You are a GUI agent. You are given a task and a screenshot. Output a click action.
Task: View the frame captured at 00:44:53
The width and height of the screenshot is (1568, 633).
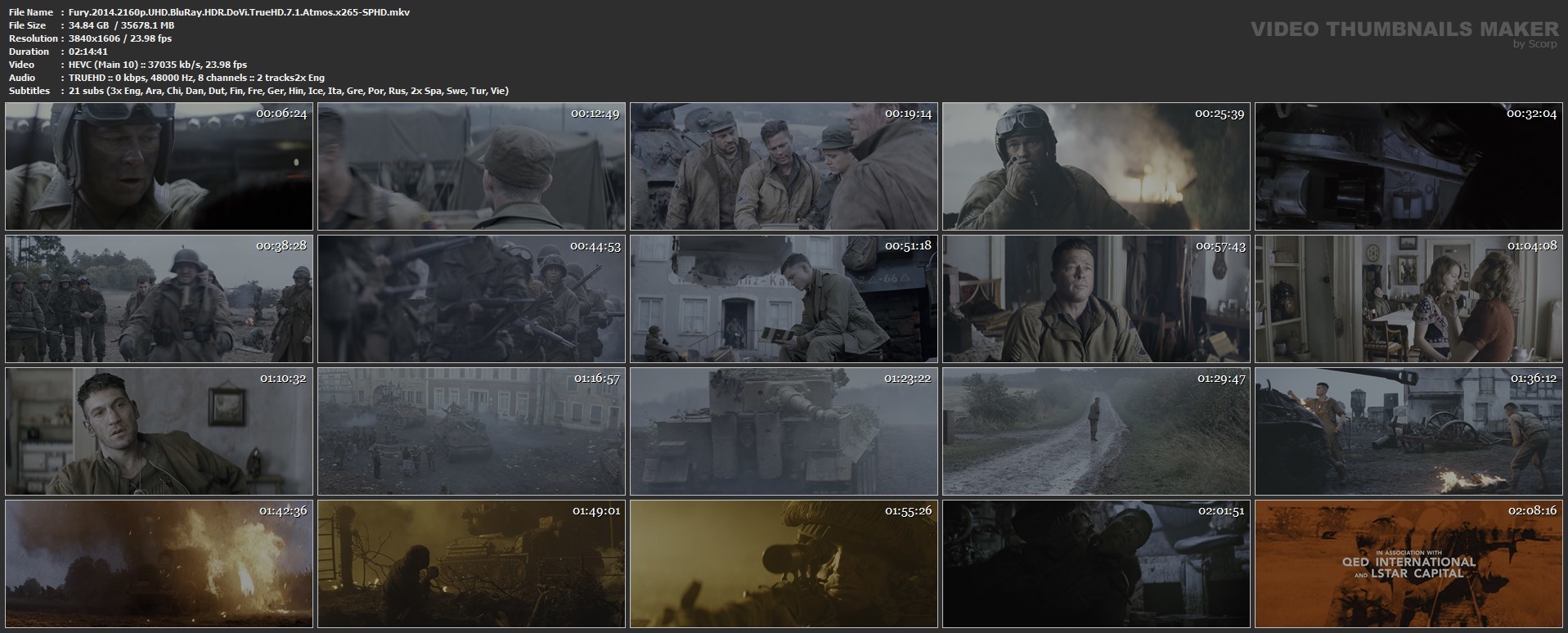coord(471,299)
